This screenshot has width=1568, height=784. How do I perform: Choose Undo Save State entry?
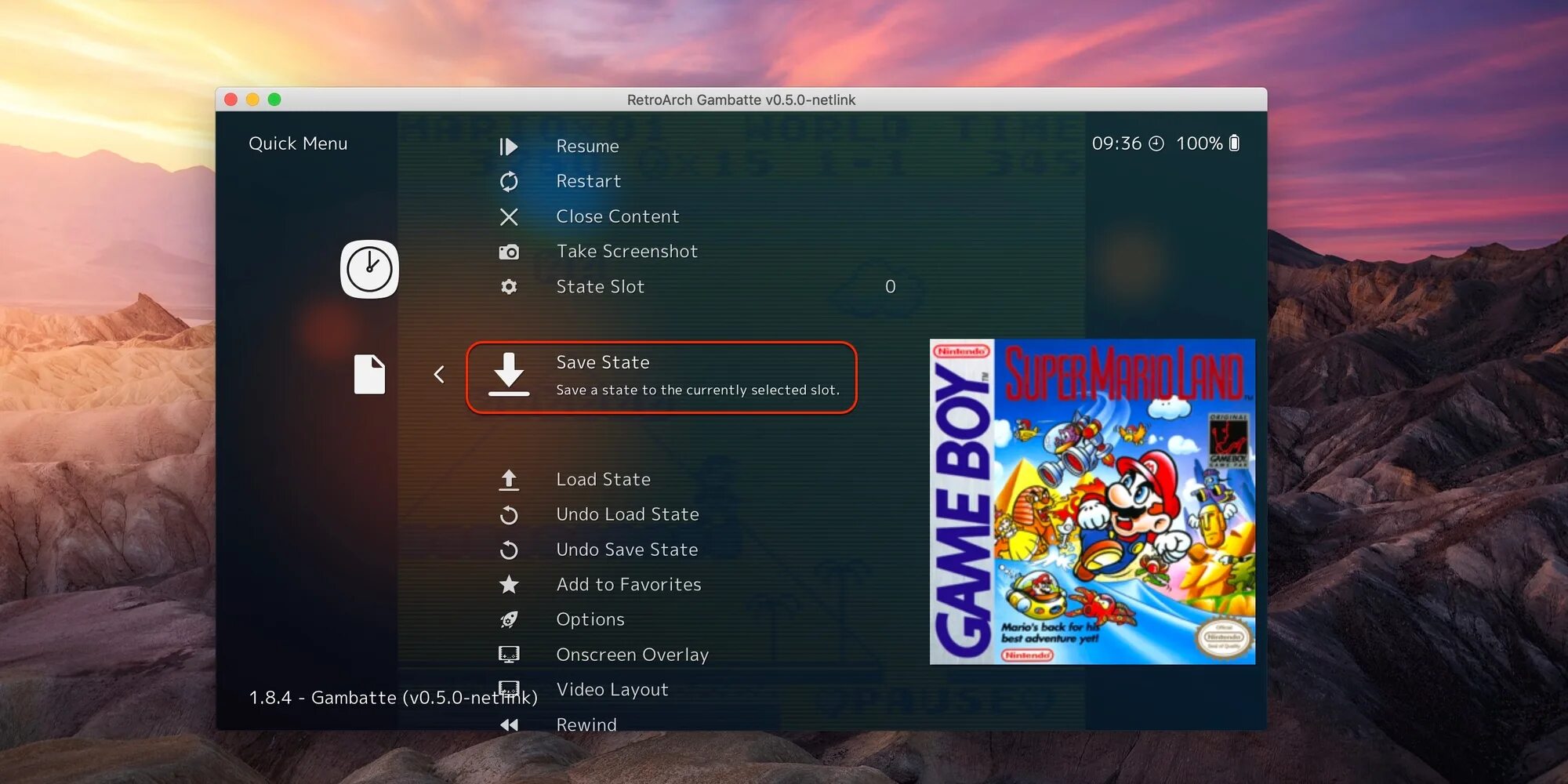(x=627, y=550)
